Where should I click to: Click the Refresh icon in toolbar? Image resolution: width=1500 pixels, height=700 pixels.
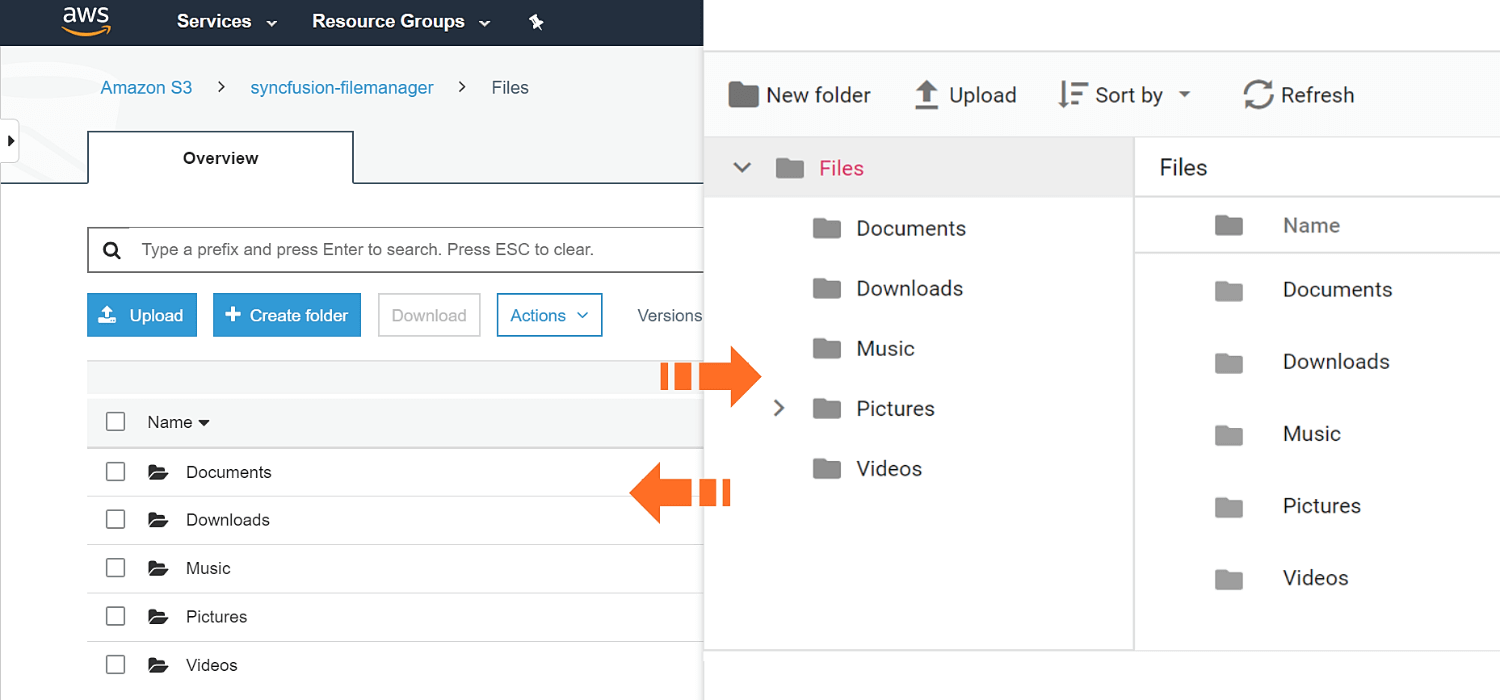coord(1258,95)
